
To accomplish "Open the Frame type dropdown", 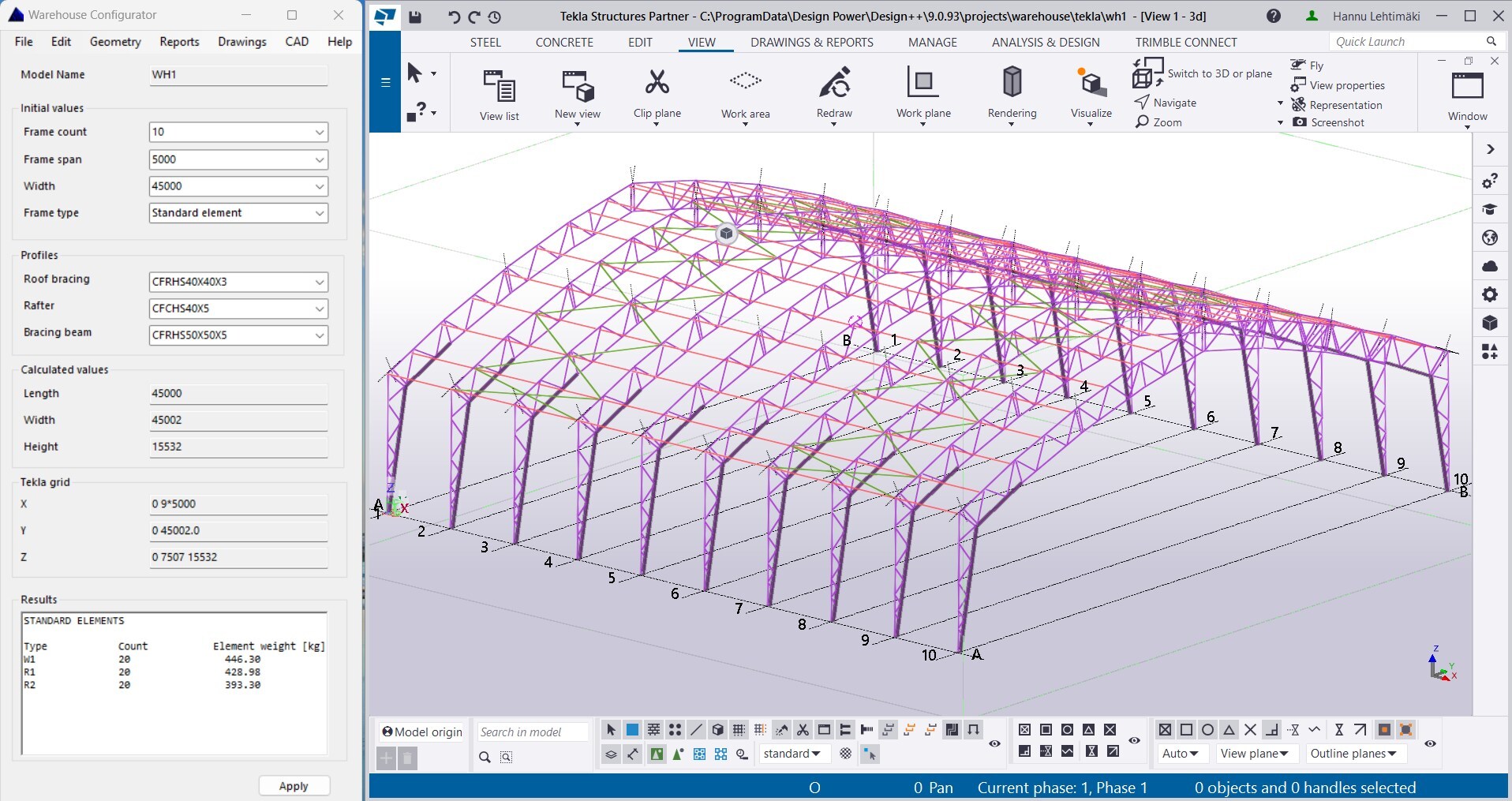I will coord(238,213).
